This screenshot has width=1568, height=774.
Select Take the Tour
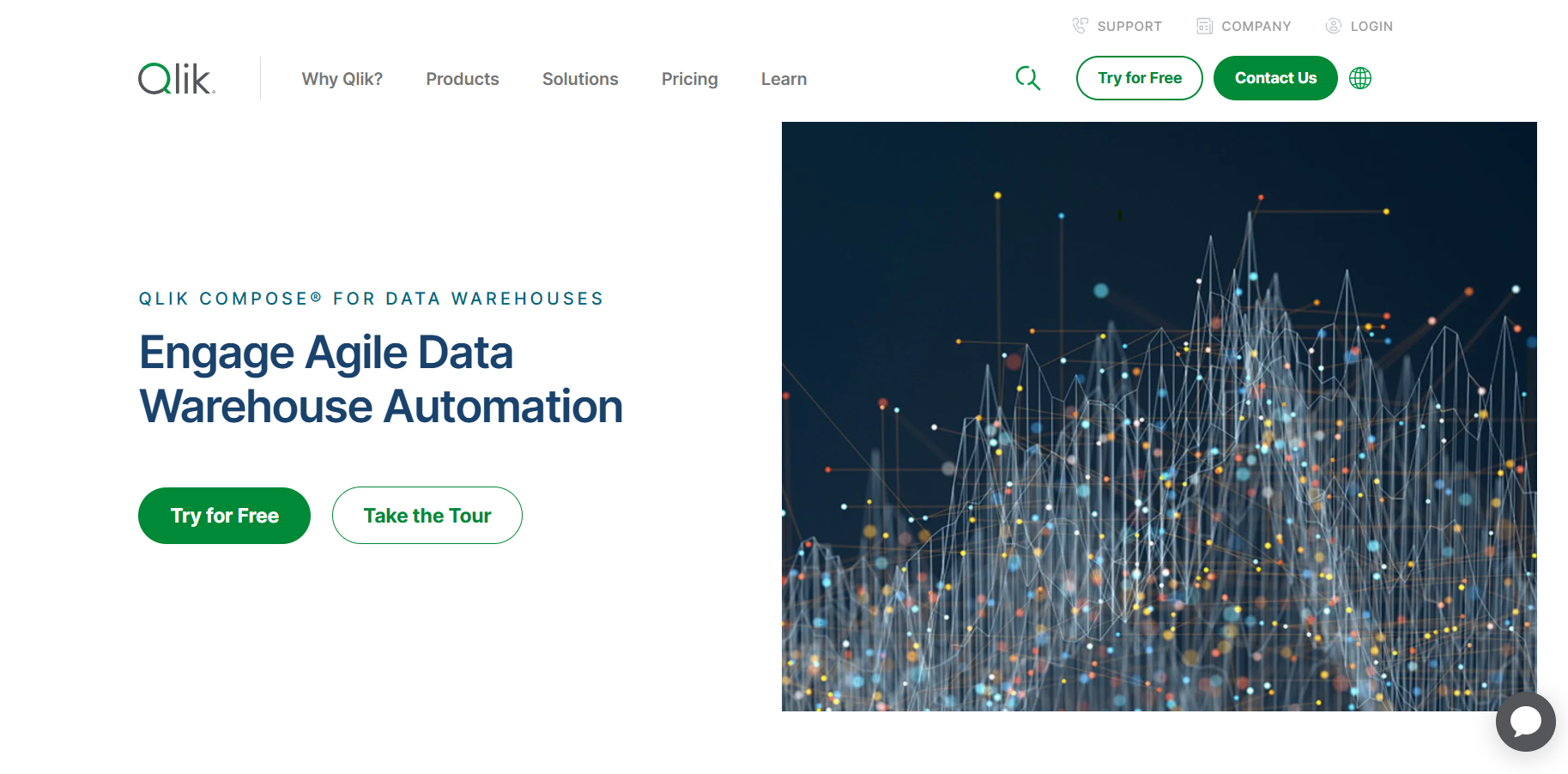pyautogui.click(x=427, y=515)
